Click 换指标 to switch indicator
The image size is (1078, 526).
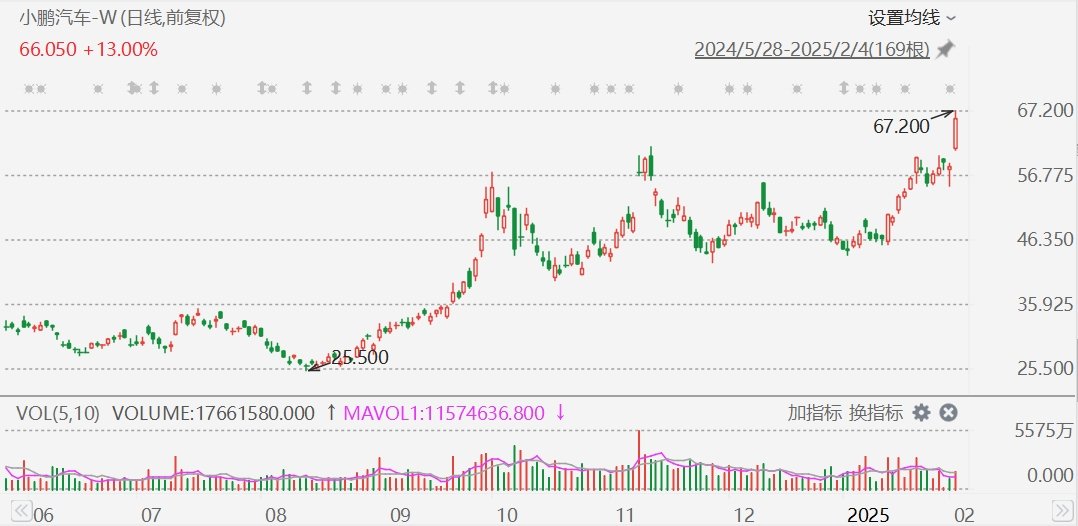pyautogui.click(x=876, y=413)
